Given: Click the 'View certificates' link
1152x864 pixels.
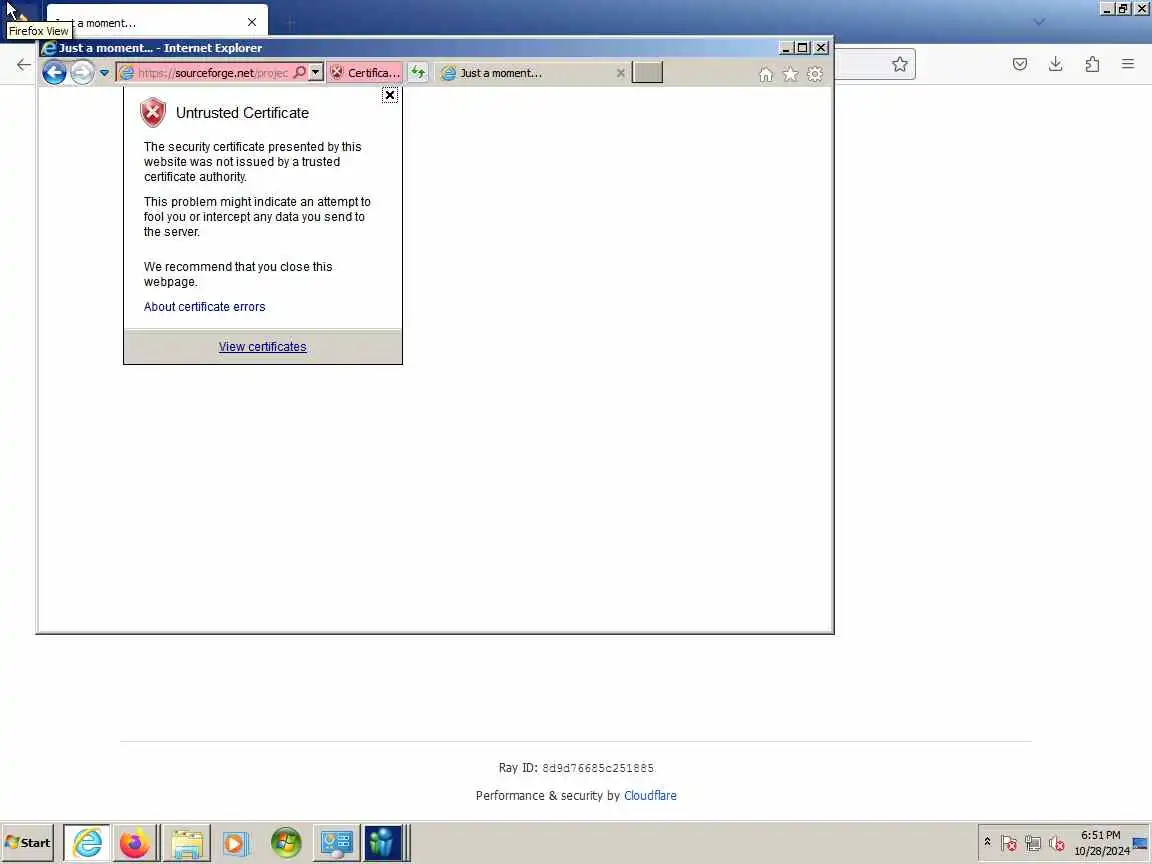Looking at the screenshot, I should (x=262, y=347).
